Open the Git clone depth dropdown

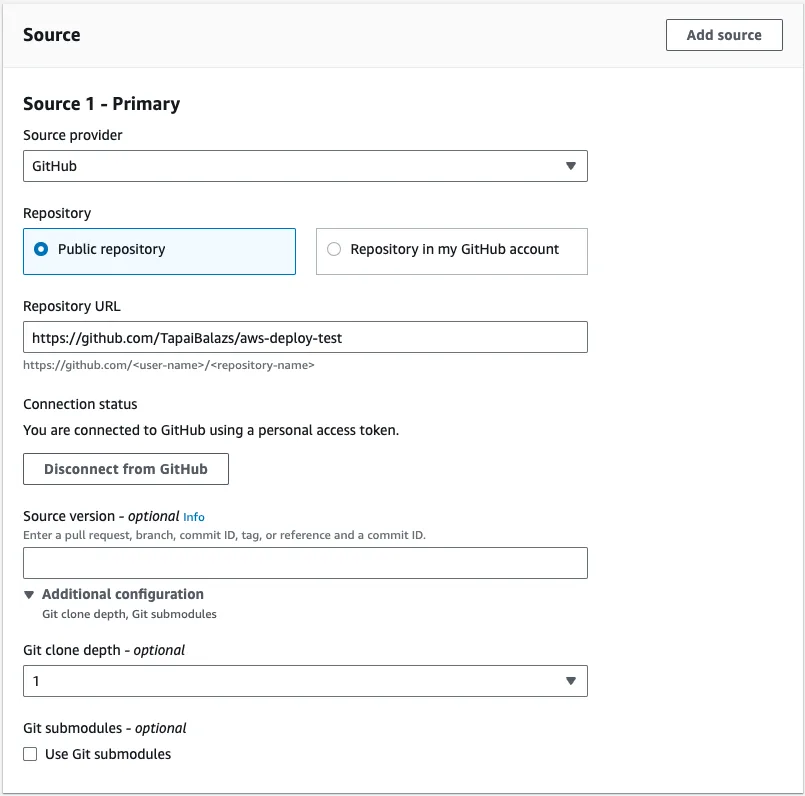coord(305,680)
